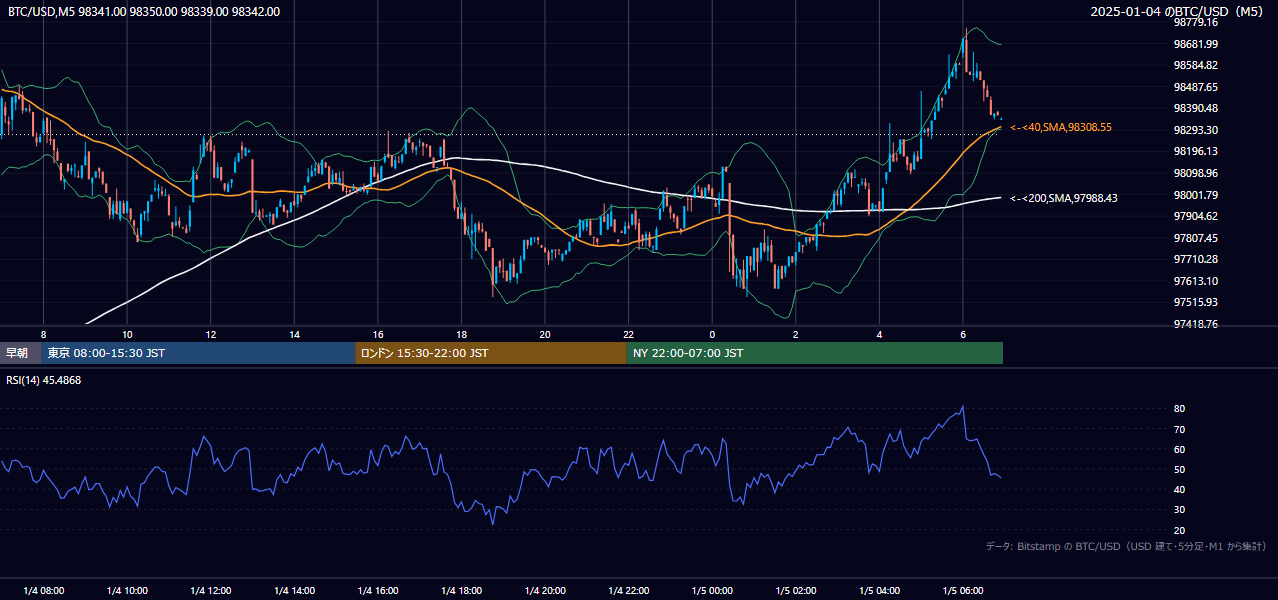Click the RSI(14) 45.4868 indicator label

pyautogui.click(x=44, y=380)
